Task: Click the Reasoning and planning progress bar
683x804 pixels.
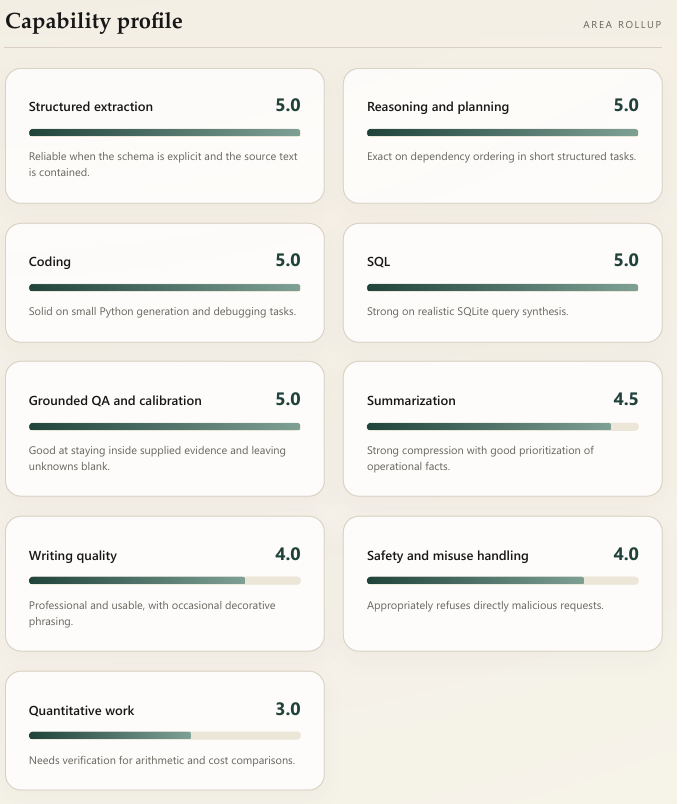Action: tap(502, 132)
